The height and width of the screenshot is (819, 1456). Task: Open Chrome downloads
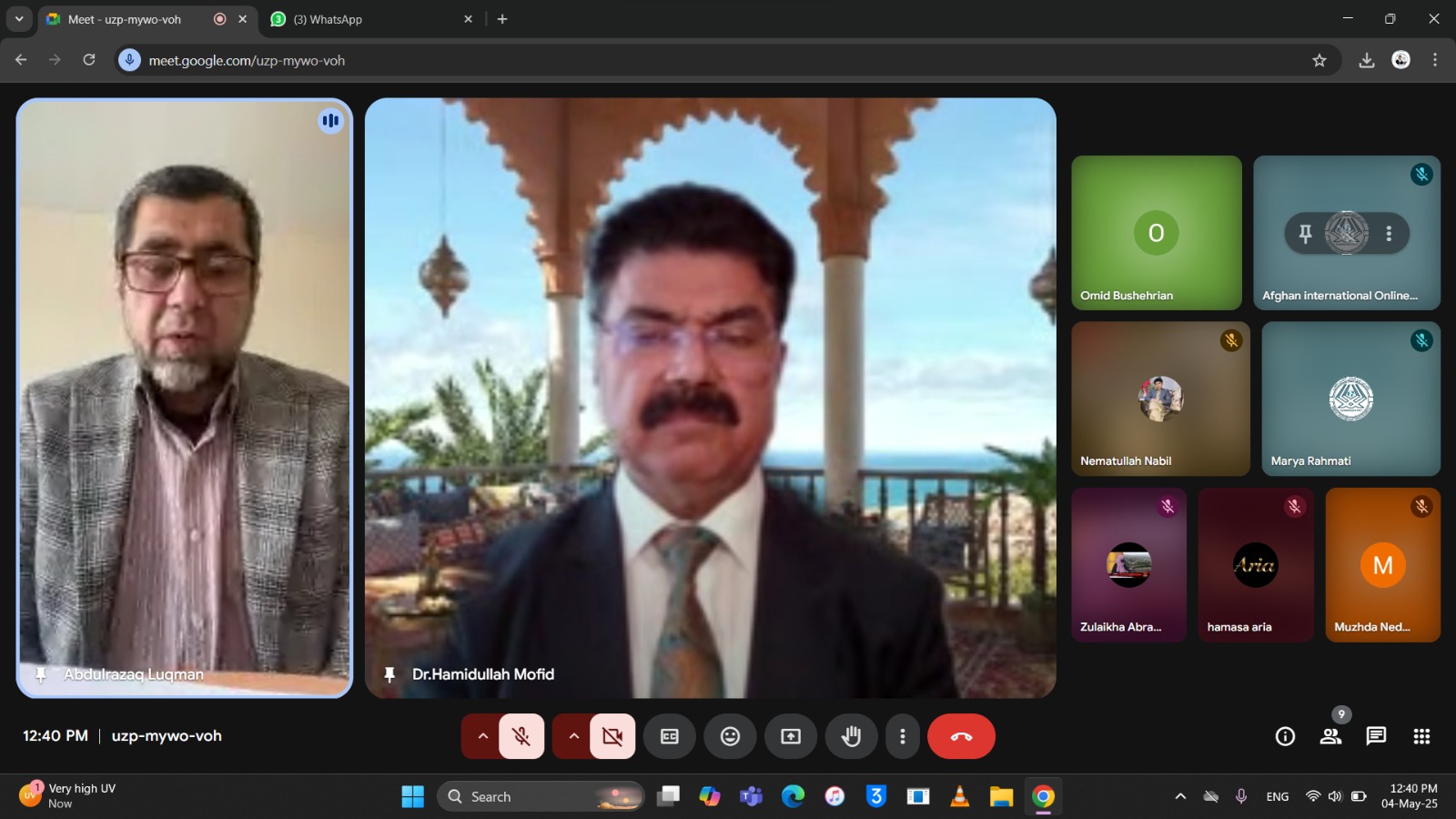[x=1366, y=60]
